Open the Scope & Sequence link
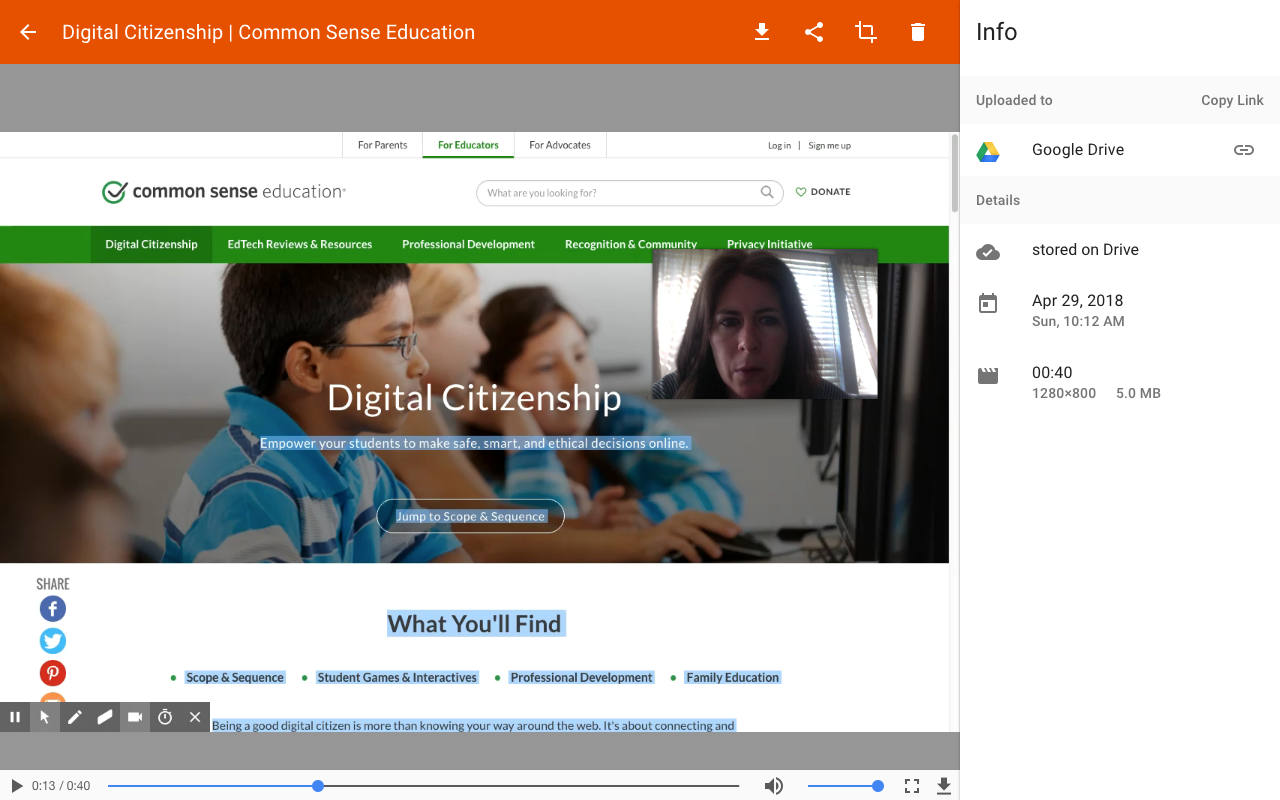 235,678
